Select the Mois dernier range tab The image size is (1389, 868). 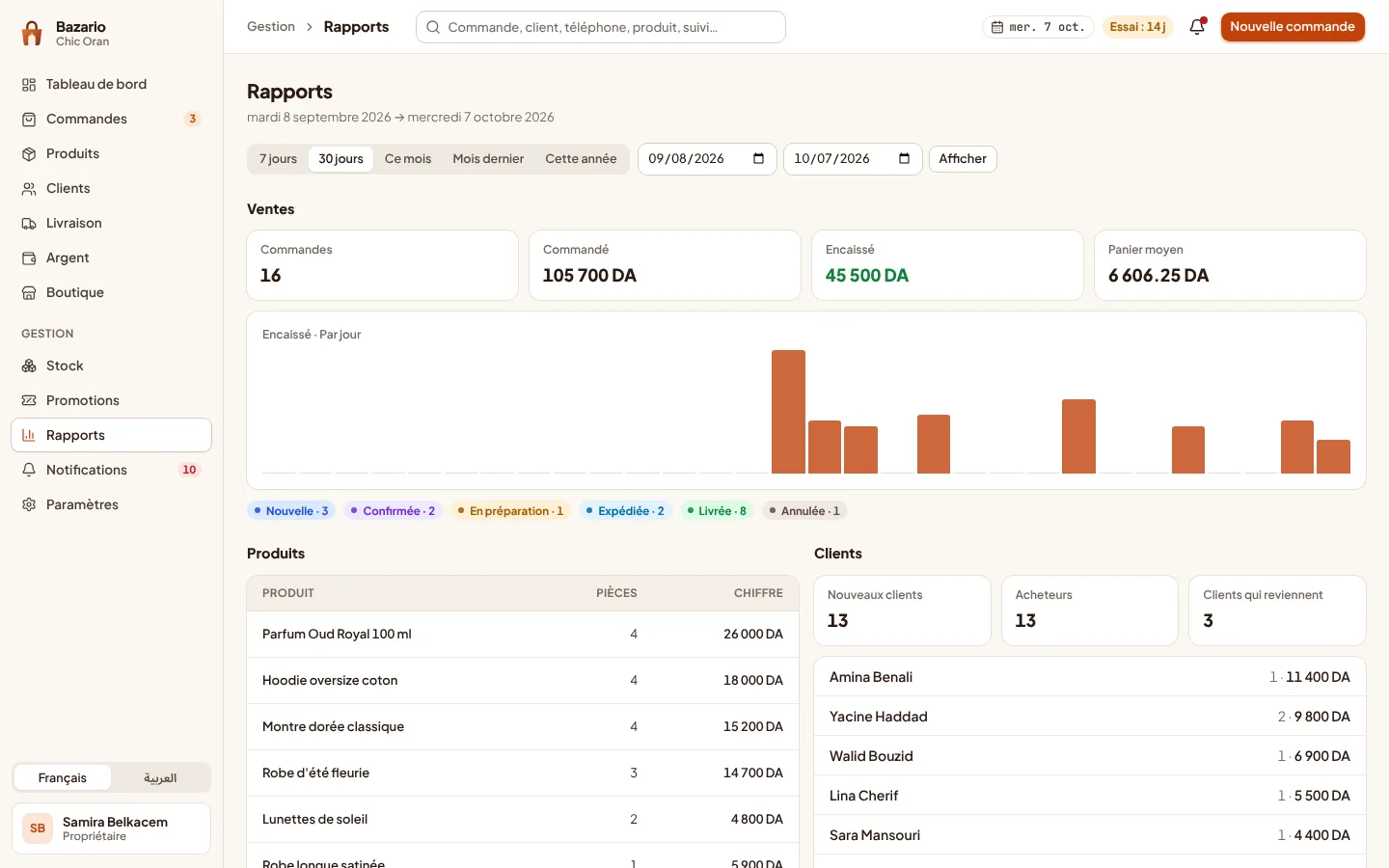[488, 159]
